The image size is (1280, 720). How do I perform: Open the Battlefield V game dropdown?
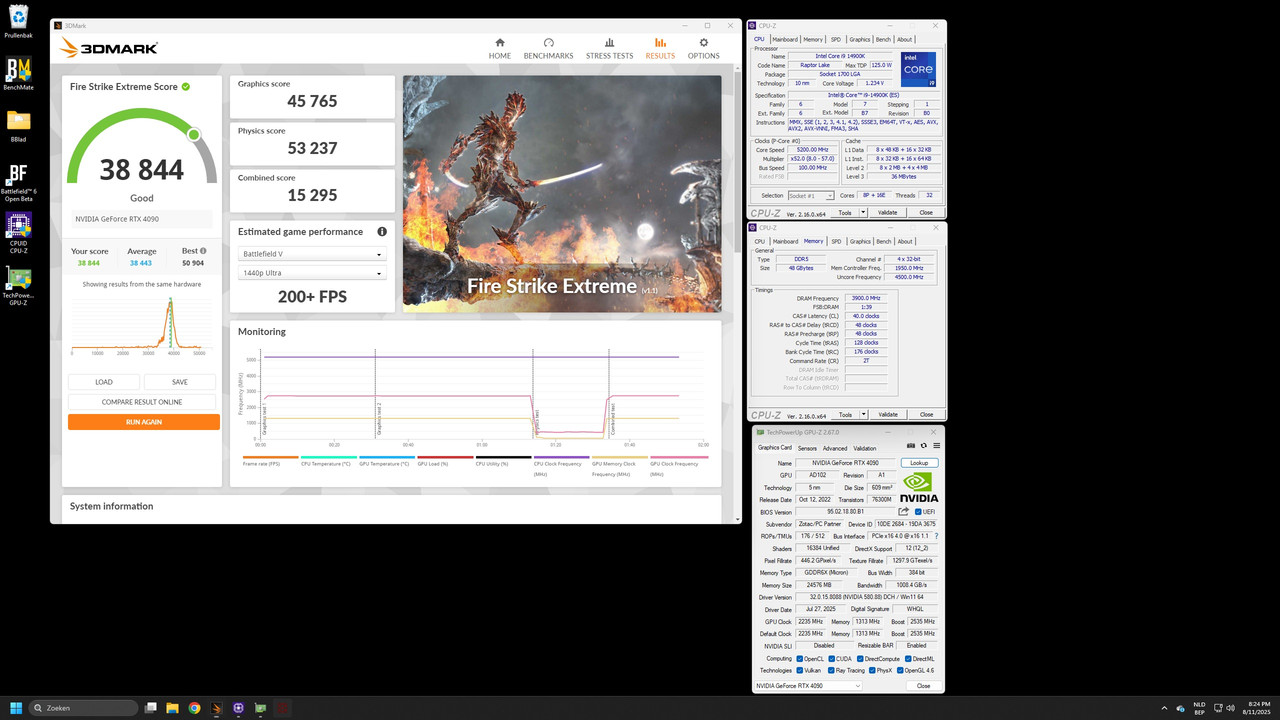312,254
